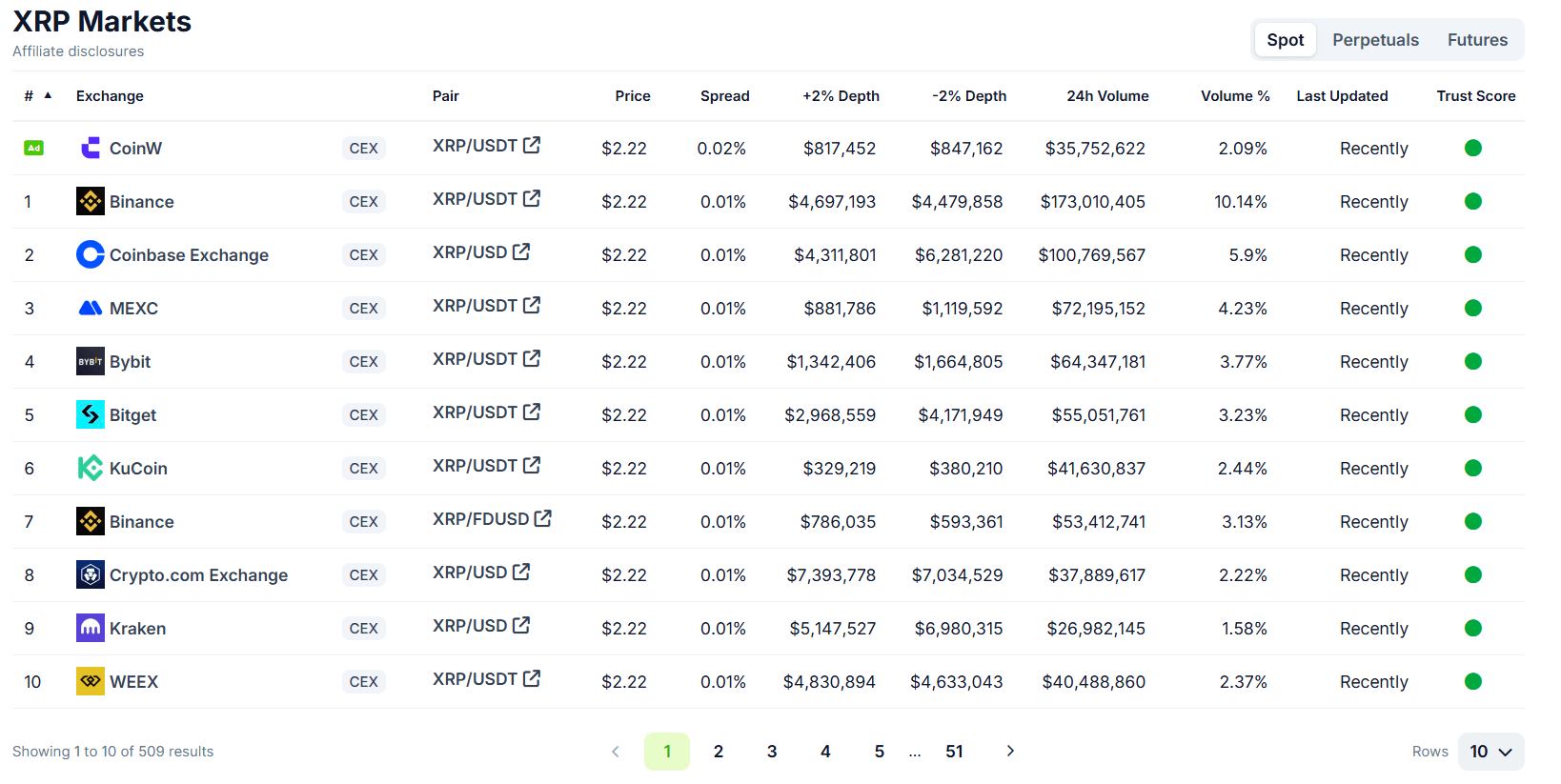1561x784 pixels.
Task: Sort by the Price column header
Action: point(633,96)
